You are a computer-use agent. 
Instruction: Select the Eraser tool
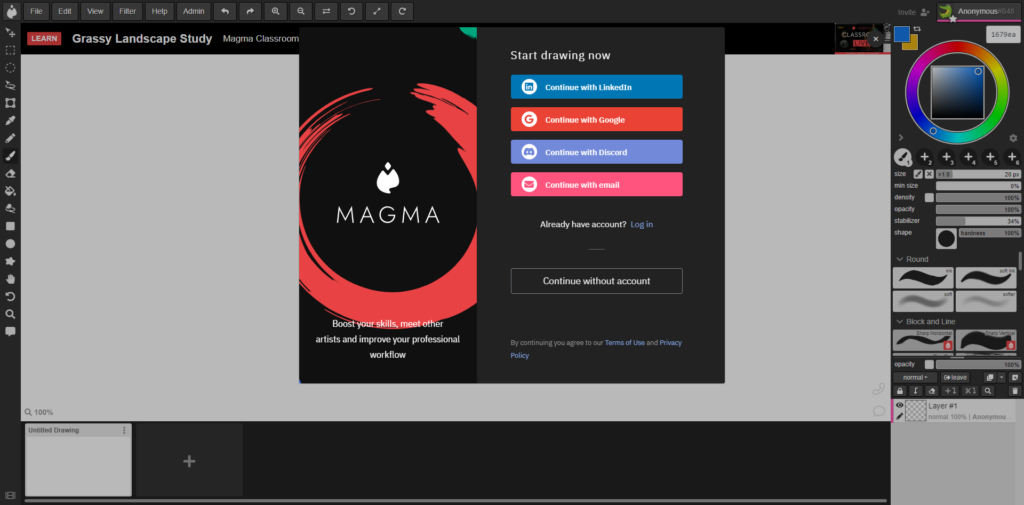coord(11,173)
